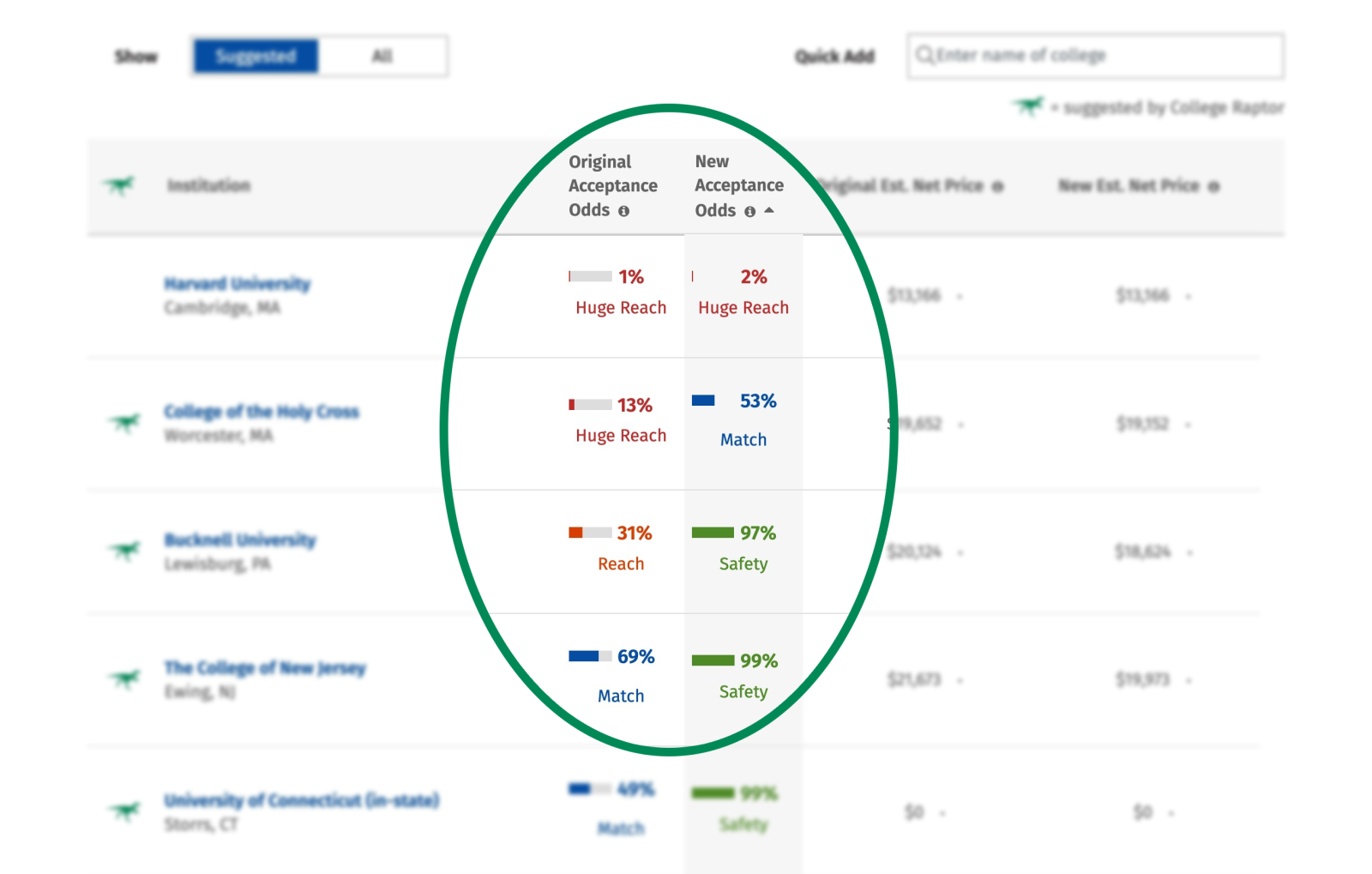
Task: Select College of New Jersey's 99% value
Action: tap(759, 660)
